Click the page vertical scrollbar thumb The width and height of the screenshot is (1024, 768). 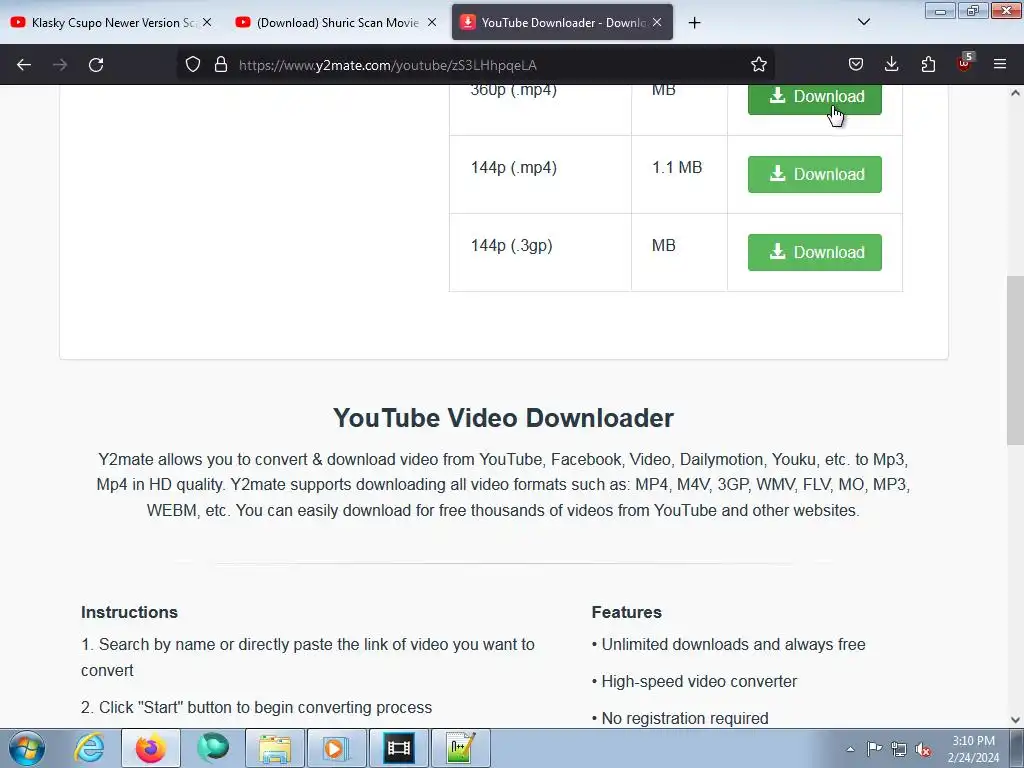tap(1015, 360)
